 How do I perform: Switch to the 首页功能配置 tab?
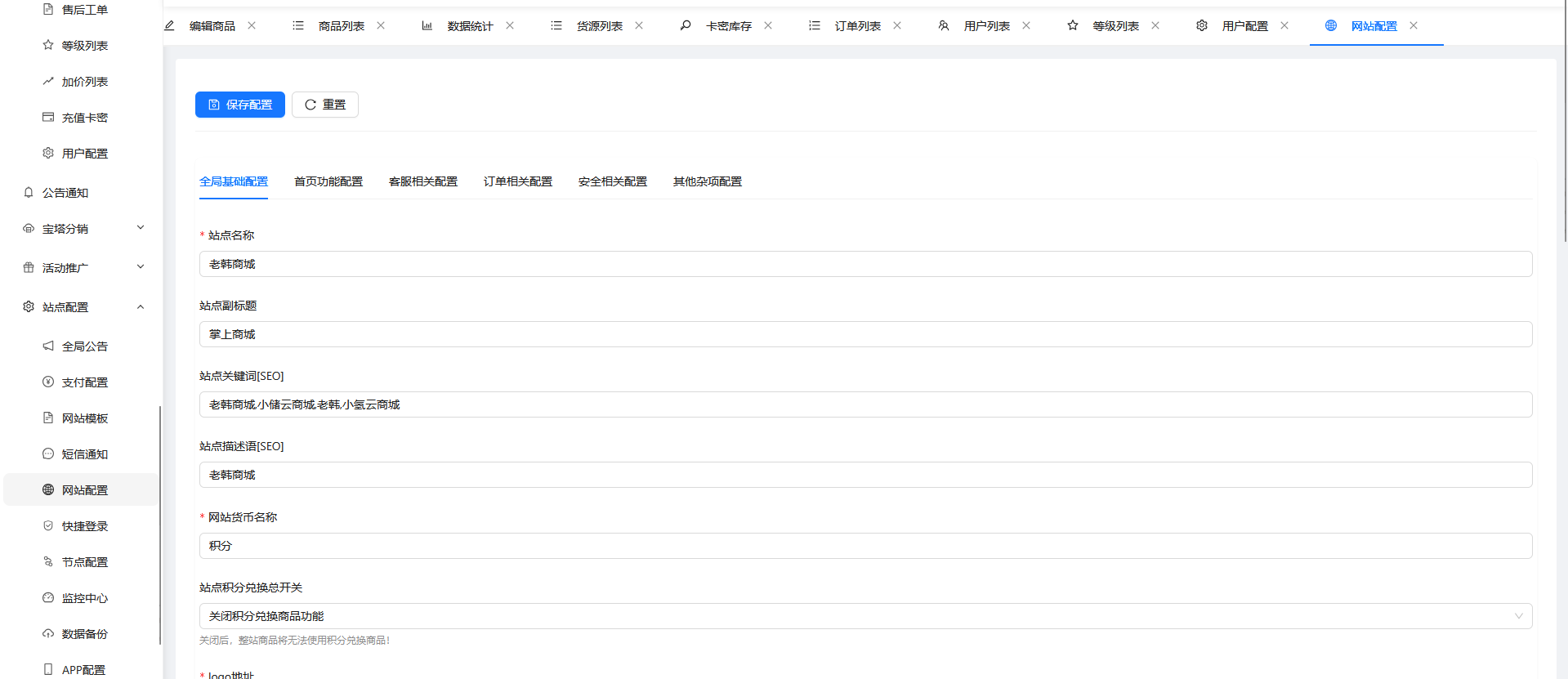(x=328, y=181)
